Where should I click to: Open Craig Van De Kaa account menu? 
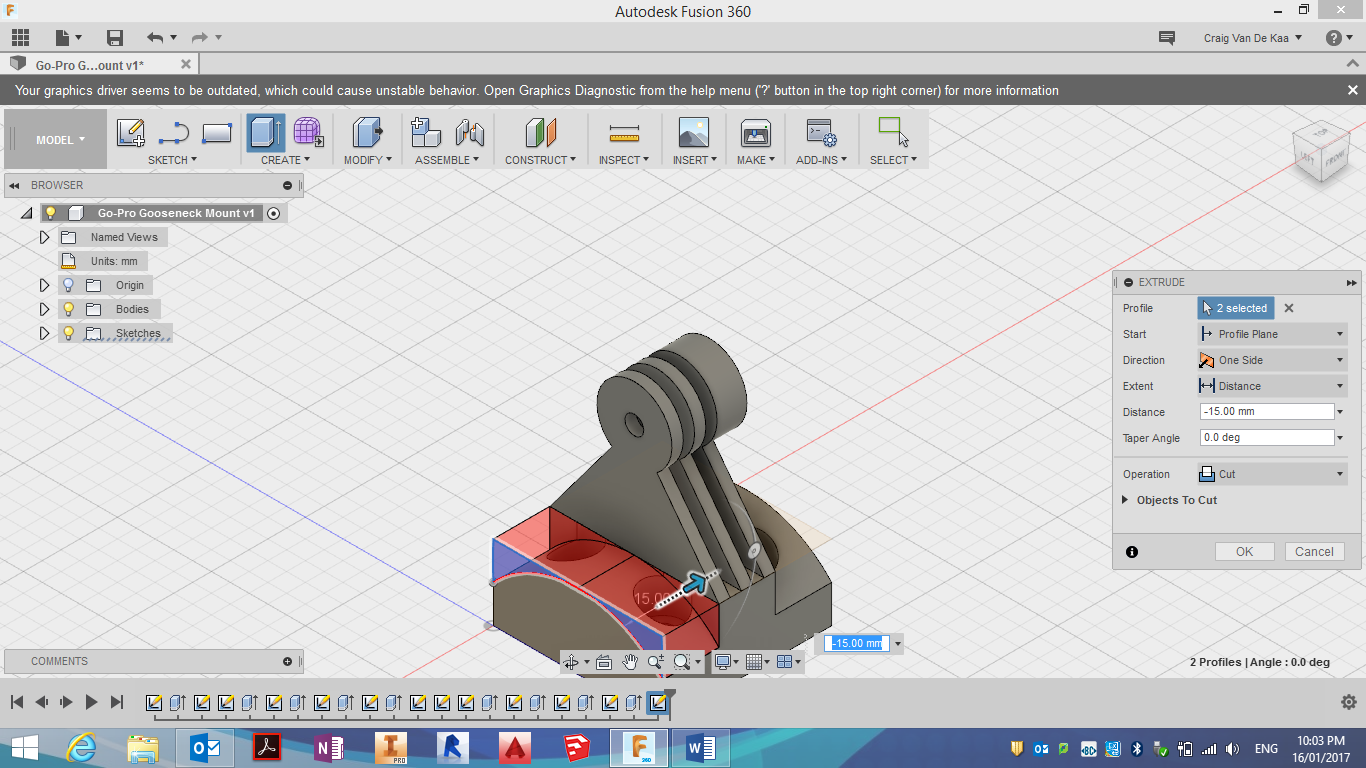(x=1253, y=38)
